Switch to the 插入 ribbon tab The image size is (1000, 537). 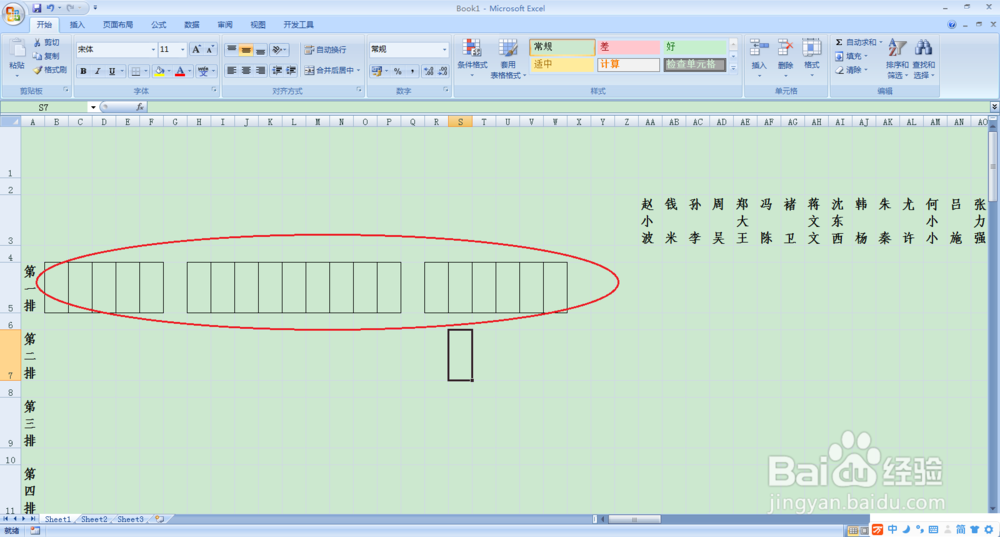(x=77, y=25)
